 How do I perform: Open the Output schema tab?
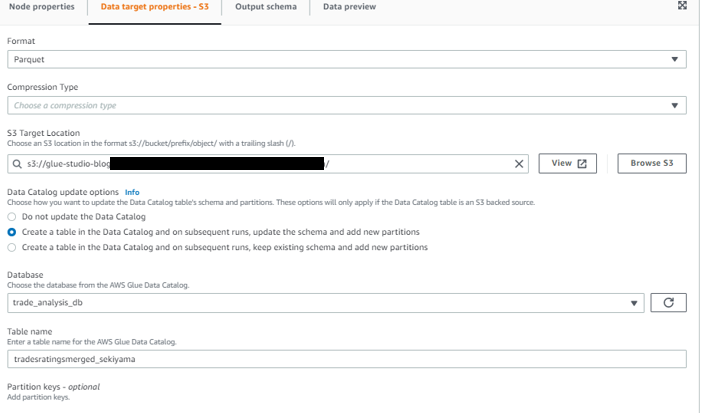coord(266,7)
